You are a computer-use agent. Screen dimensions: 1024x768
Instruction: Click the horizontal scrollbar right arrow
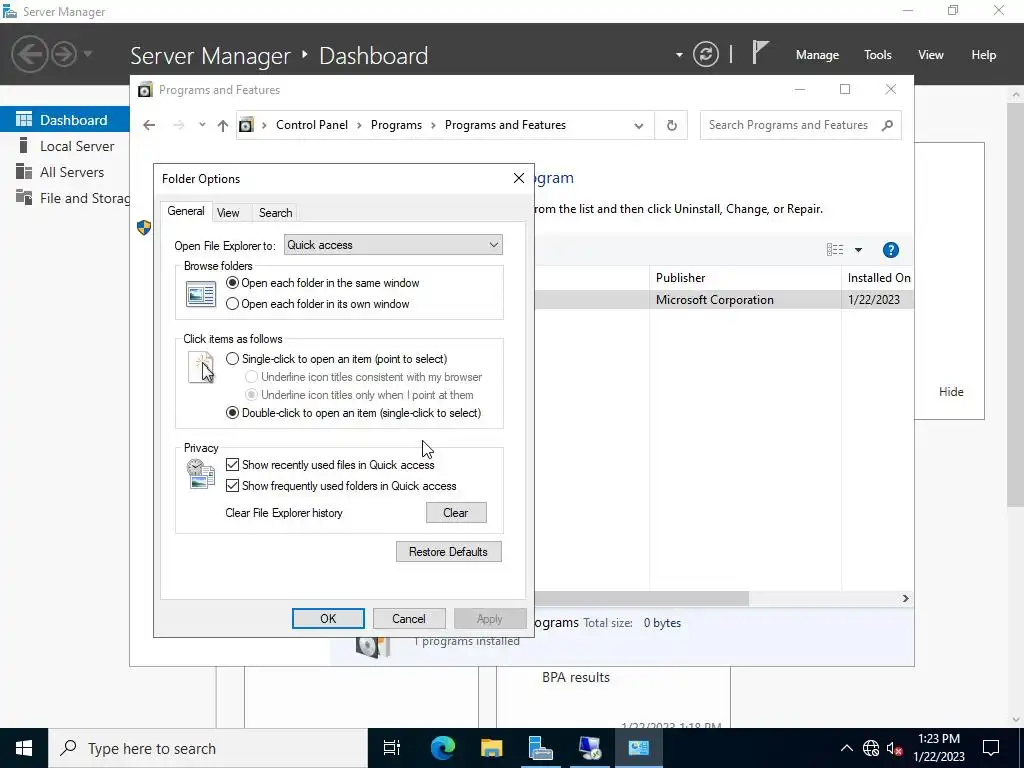905,598
